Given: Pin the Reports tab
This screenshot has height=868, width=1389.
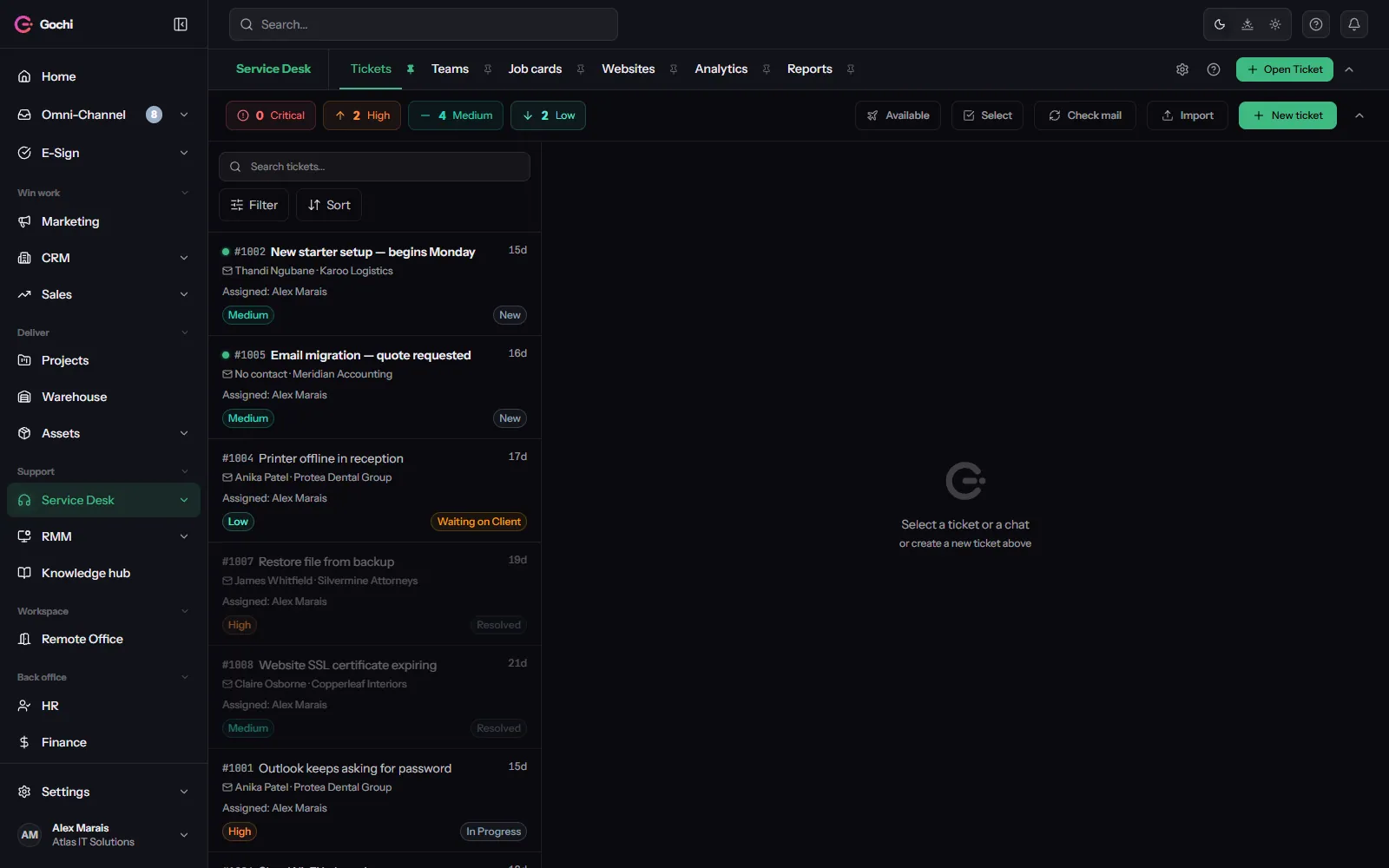Looking at the screenshot, I should coord(851,69).
